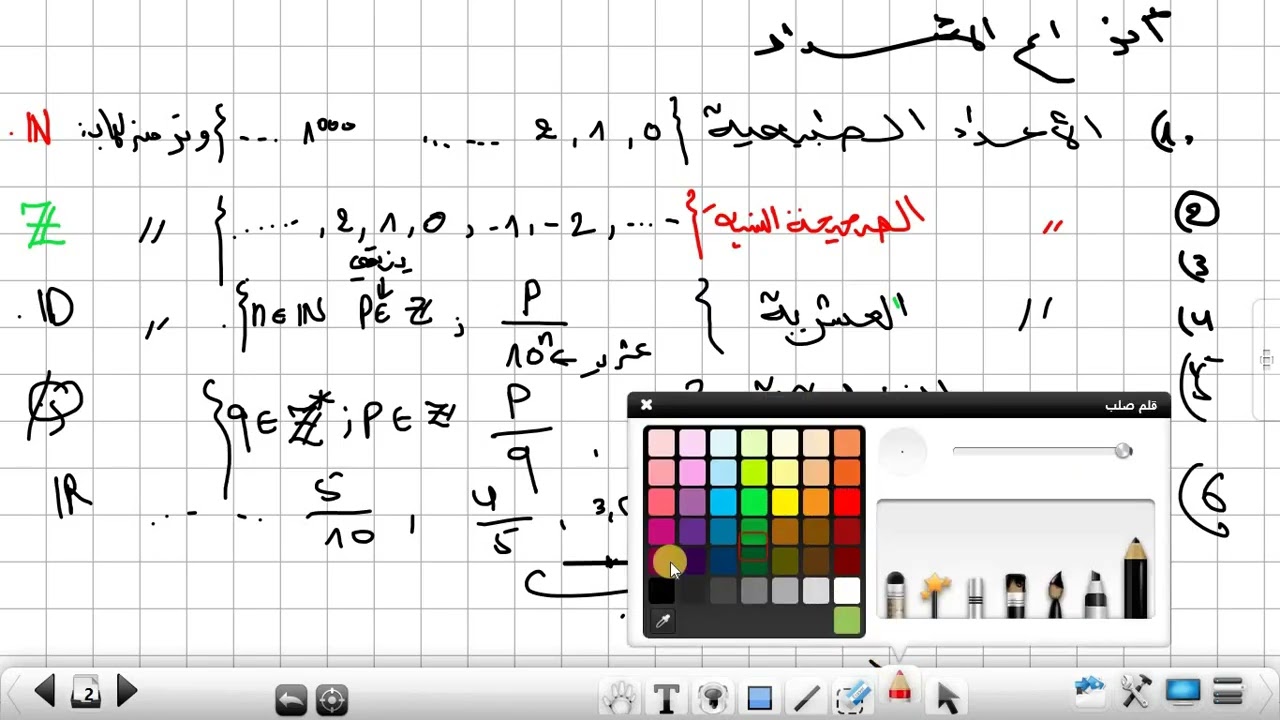The width and height of the screenshot is (1280, 720).
Task: Adjust the pen thickness slider knob
Action: pyautogui.click(x=1123, y=451)
